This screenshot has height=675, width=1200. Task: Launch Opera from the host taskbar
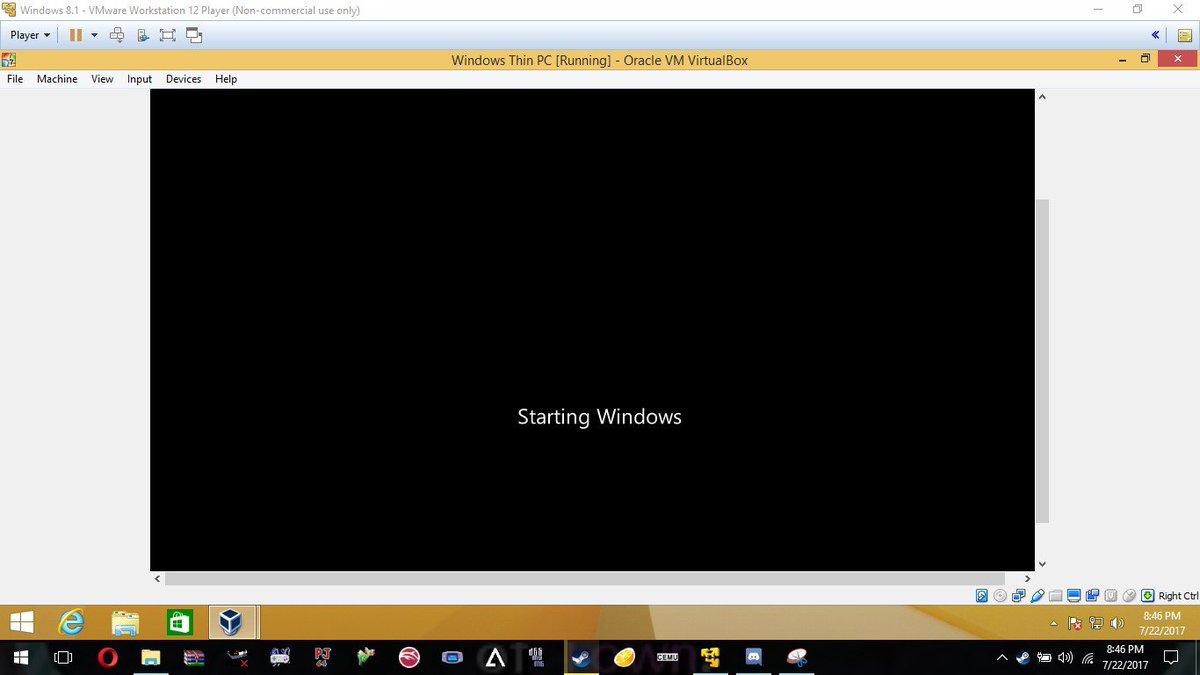(x=107, y=658)
